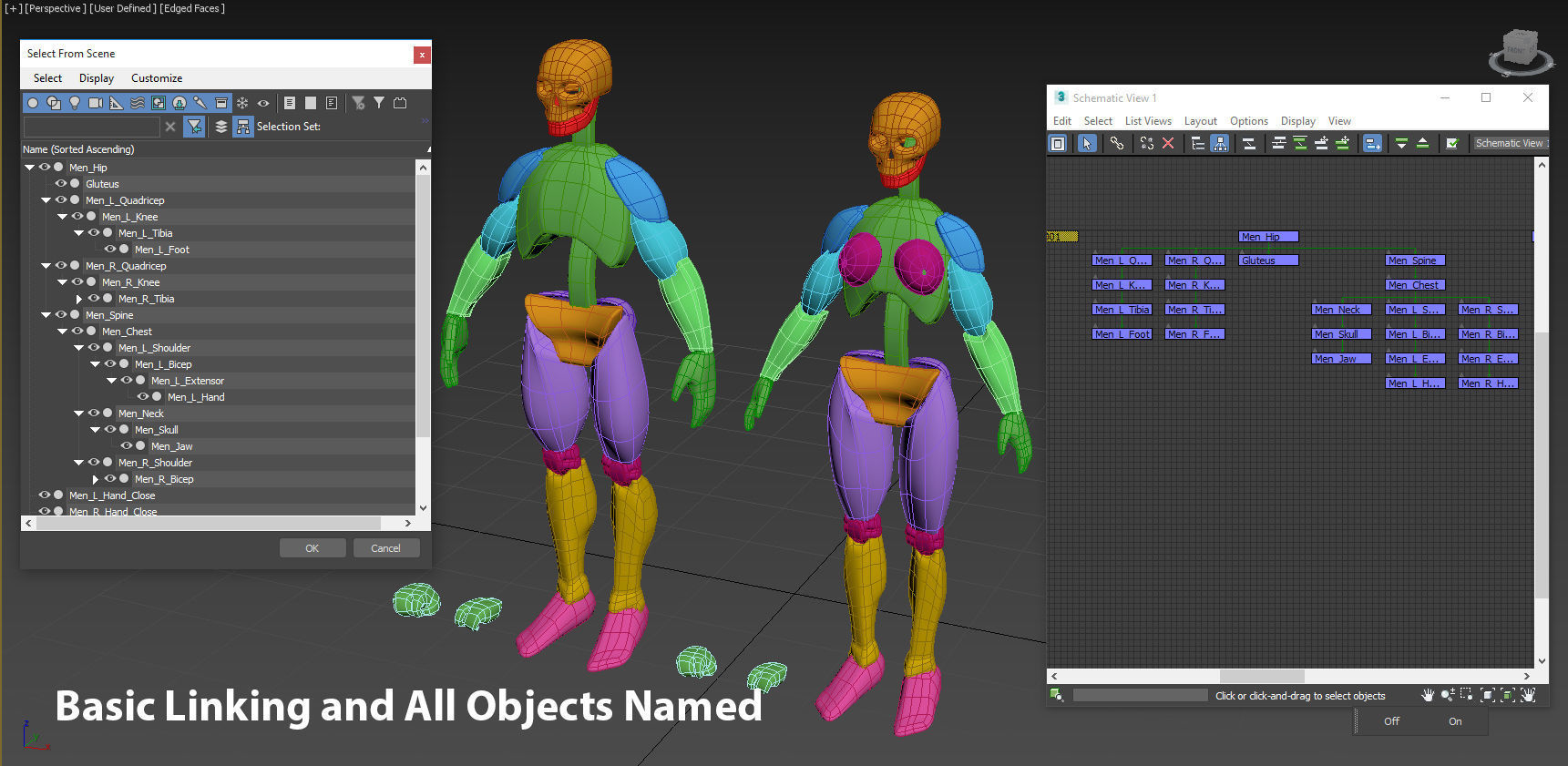1568x766 pixels.
Task: Toggle visibility eye of Men_Chest
Action: point(77,331)
